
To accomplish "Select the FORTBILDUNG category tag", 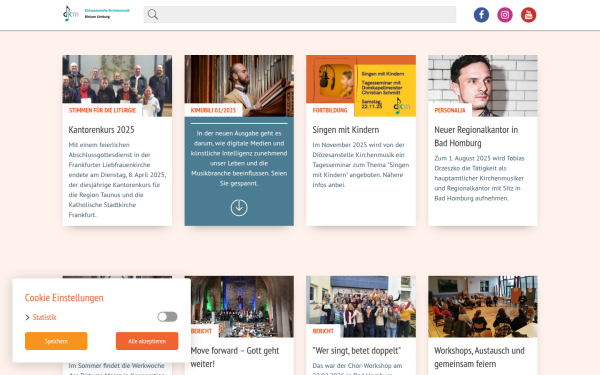I will click(x=330, y=110).
